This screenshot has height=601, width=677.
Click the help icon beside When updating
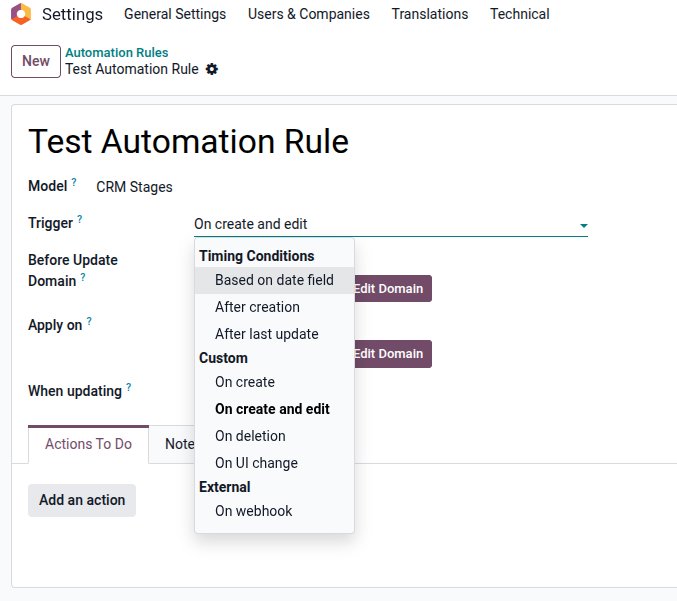click(x=128, y=388)
